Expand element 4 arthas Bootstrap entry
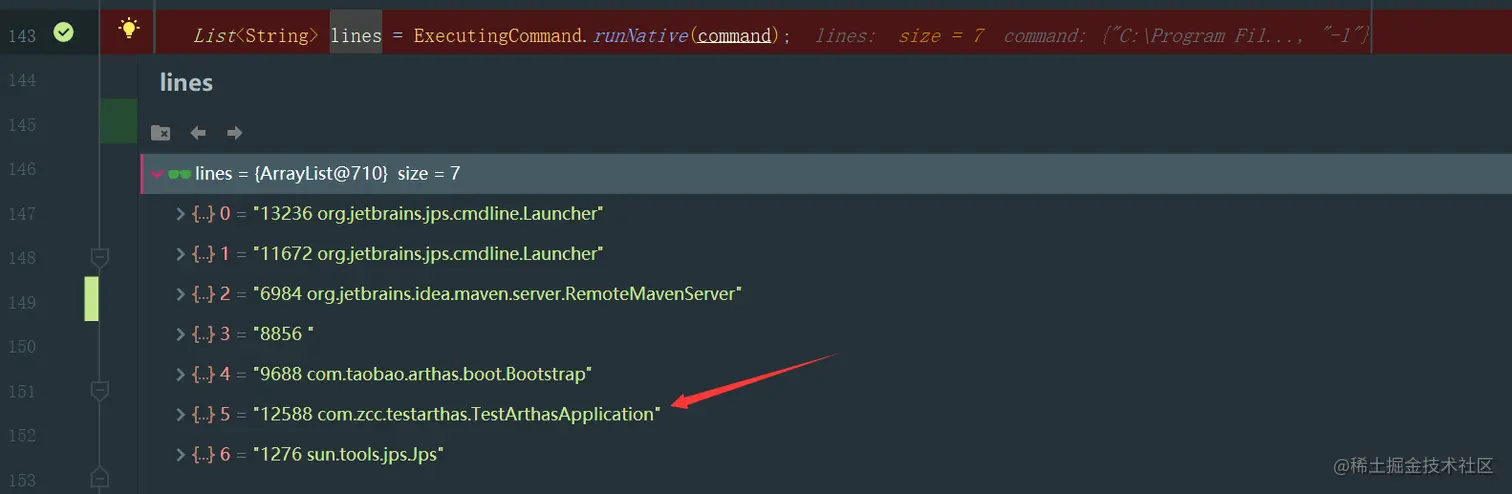Image resolution: width=1512 pixels, height=494 pixels. [180, 374]
